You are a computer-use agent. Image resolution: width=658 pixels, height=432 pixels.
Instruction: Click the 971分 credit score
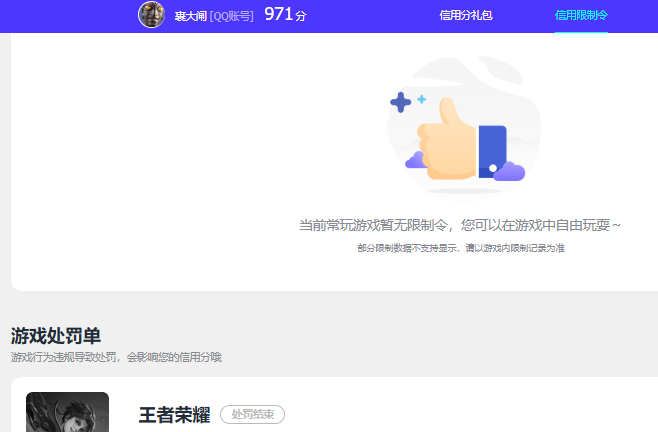[x=285, y=15]
